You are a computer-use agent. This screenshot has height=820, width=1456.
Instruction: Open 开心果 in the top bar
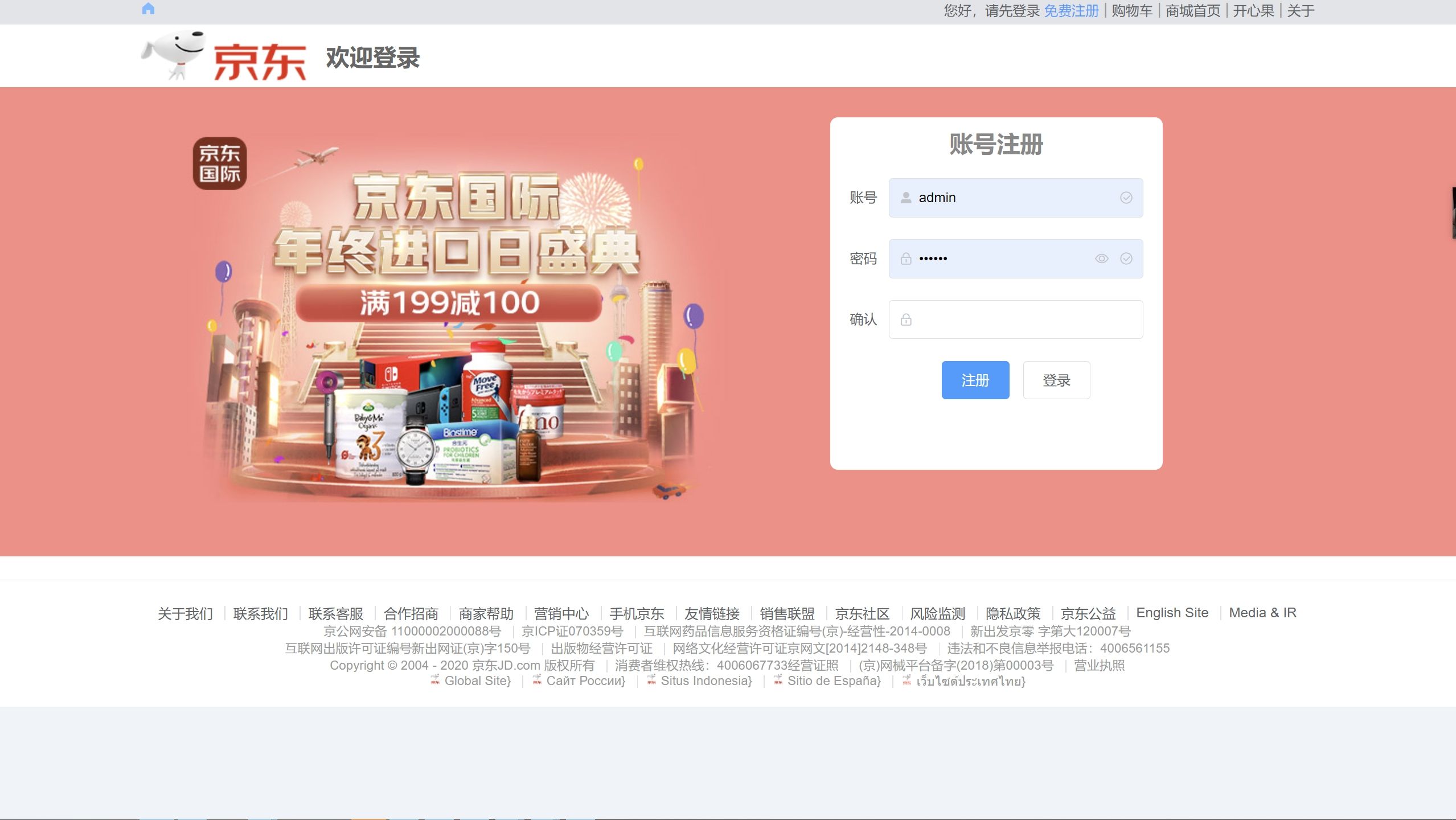coord(1253,11)
